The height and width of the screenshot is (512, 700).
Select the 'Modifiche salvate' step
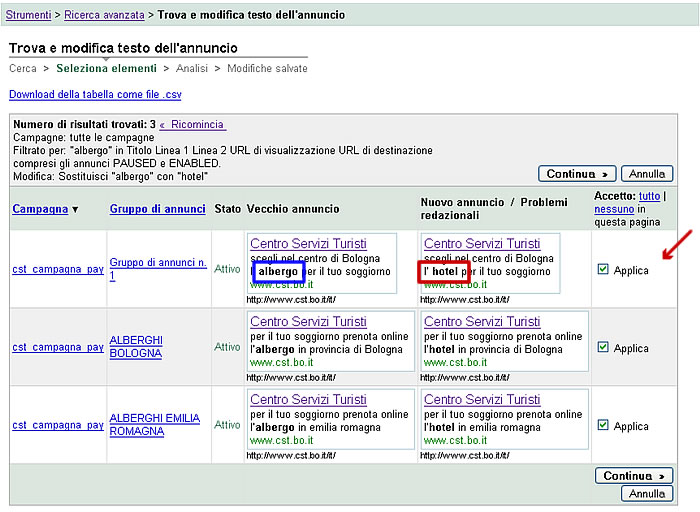point(267,68)
